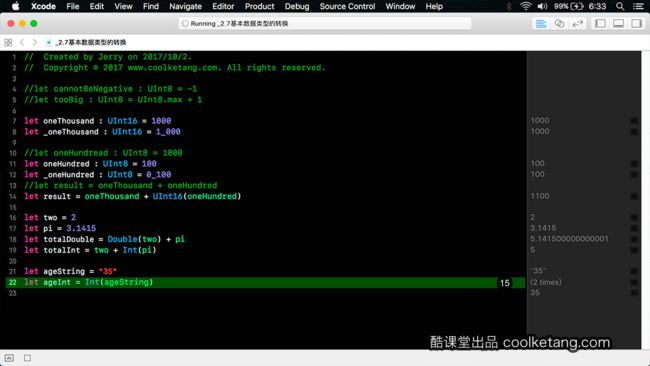Click the Bluetooth icon in menu bar
Image resolution: width=650 pixels, height=366 pixels.
509,6
